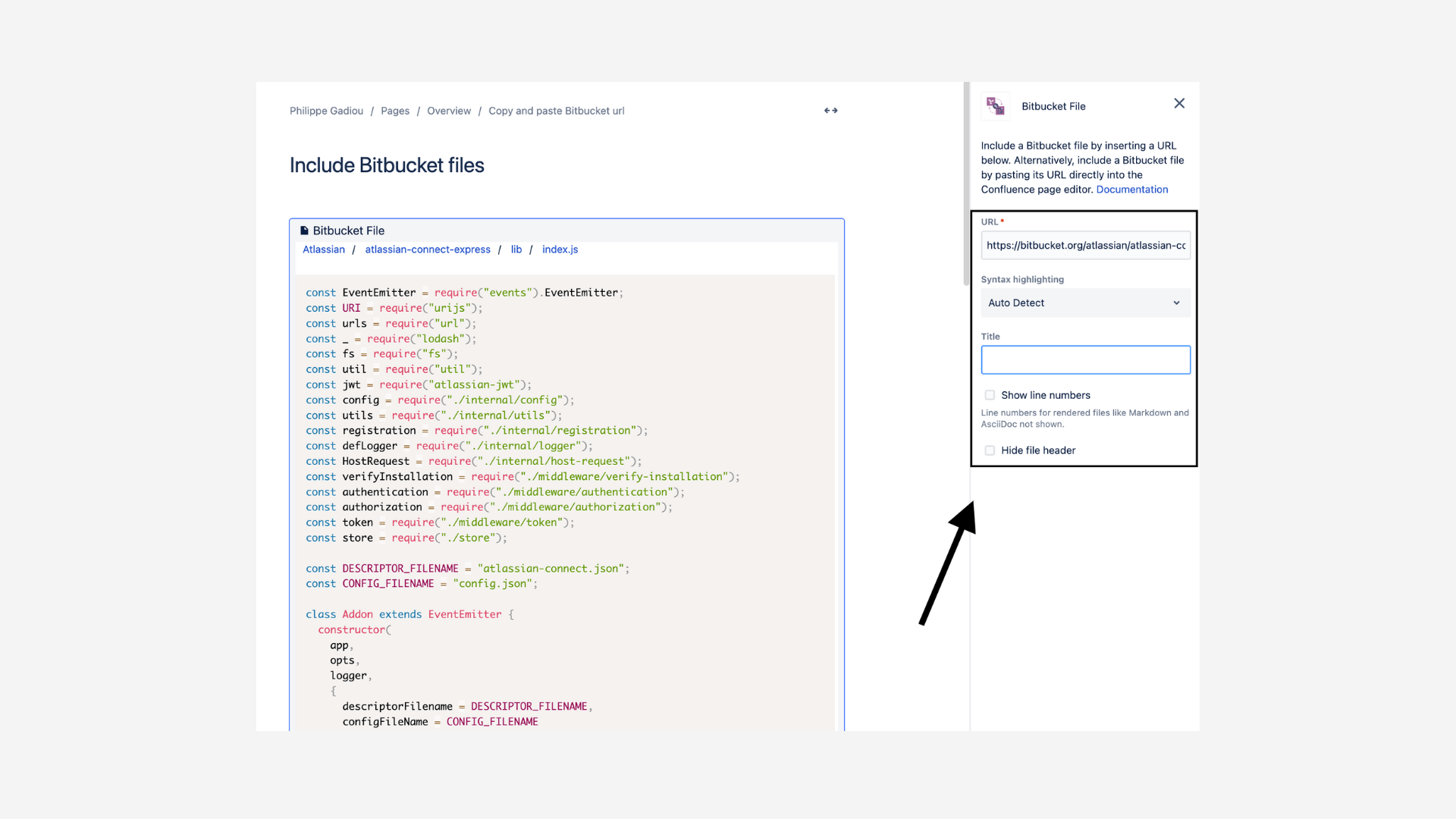Select the Overview breadcrumb menu item
The image size is (1456, 819).
[x=448, y=110]
